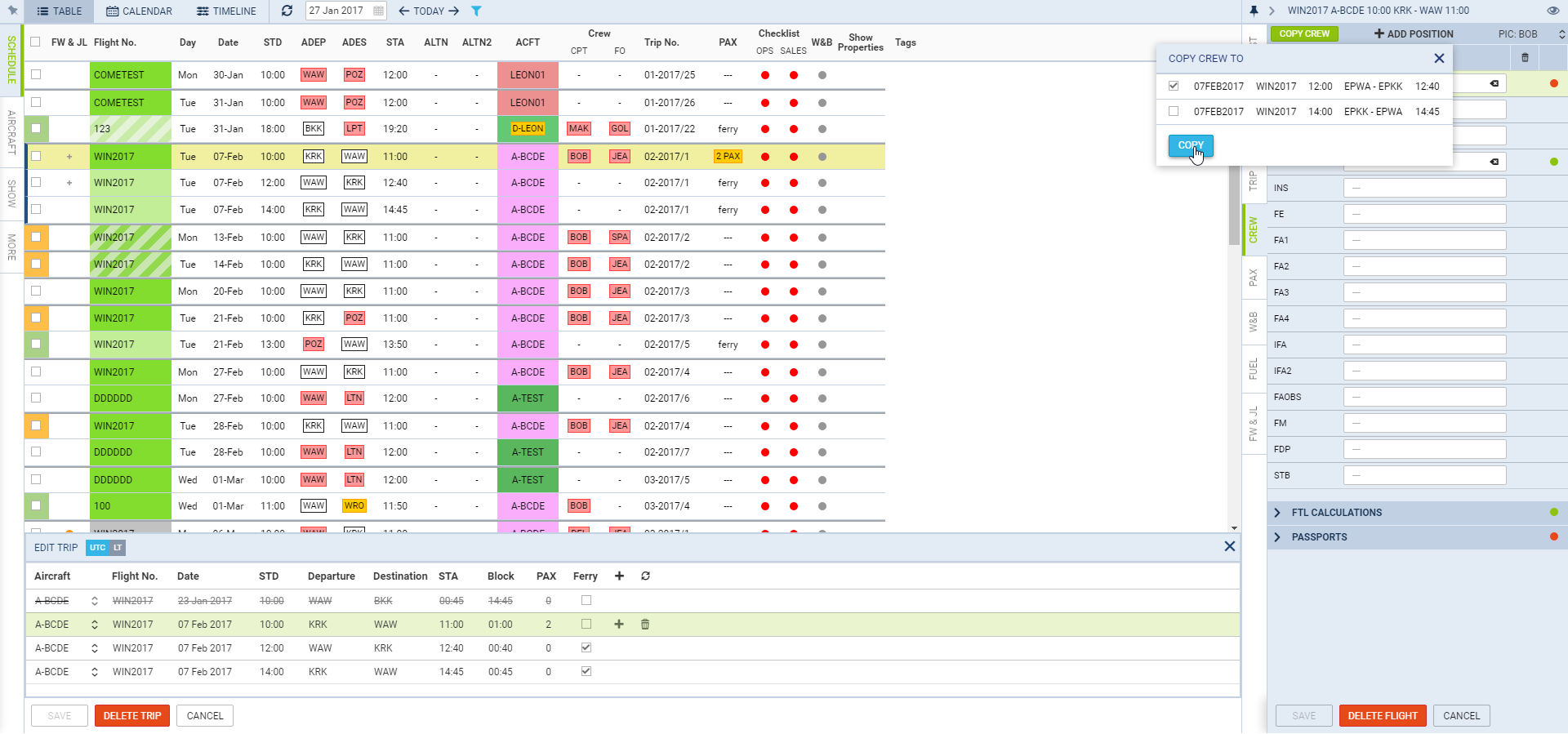Screen dimensions: 1568x734
Task: Open the TABLE view tab
Action: pyautogui.click(x=59, y=11)
